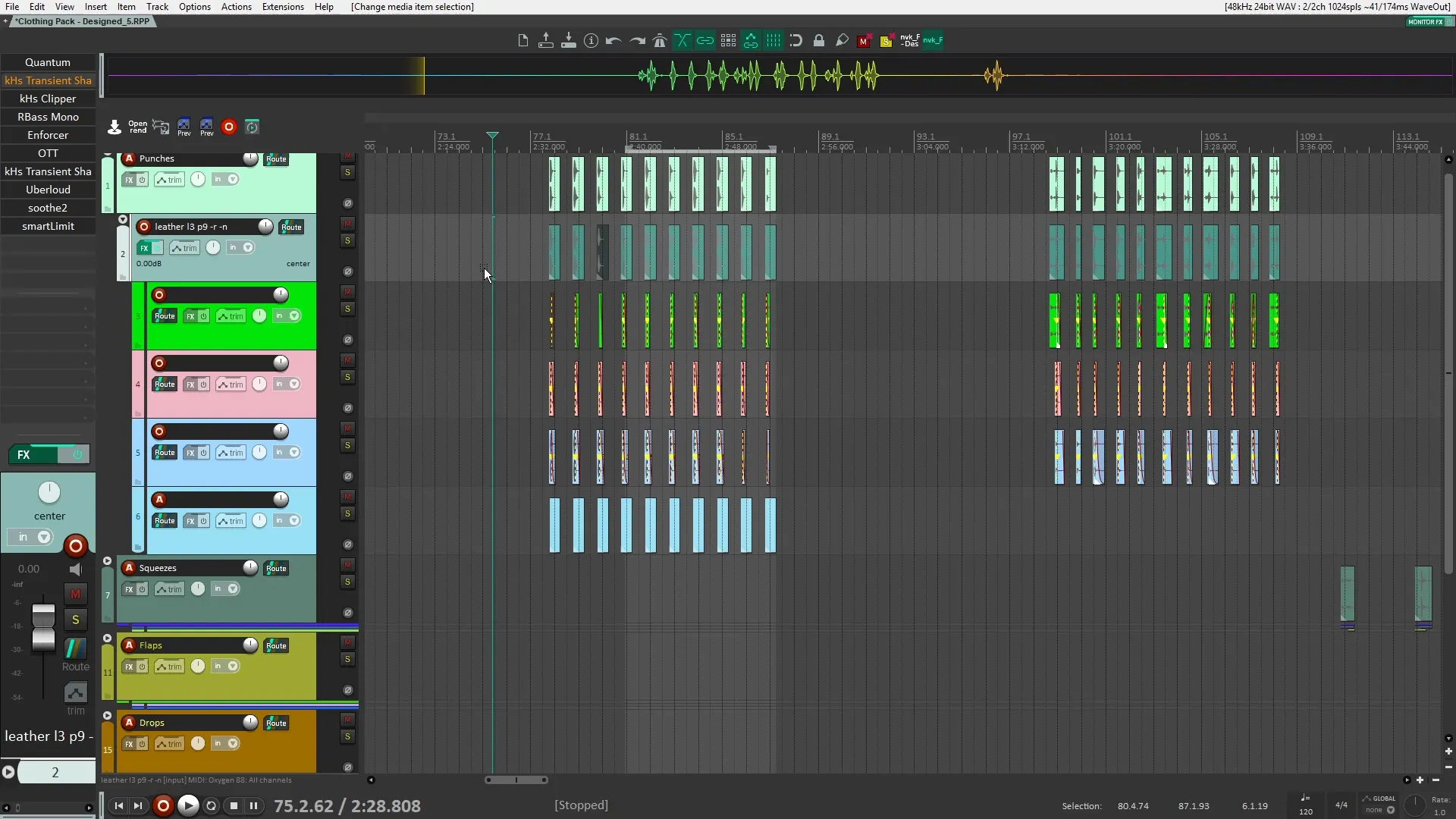Open Quantum effect in FX list

click(48, 62)
